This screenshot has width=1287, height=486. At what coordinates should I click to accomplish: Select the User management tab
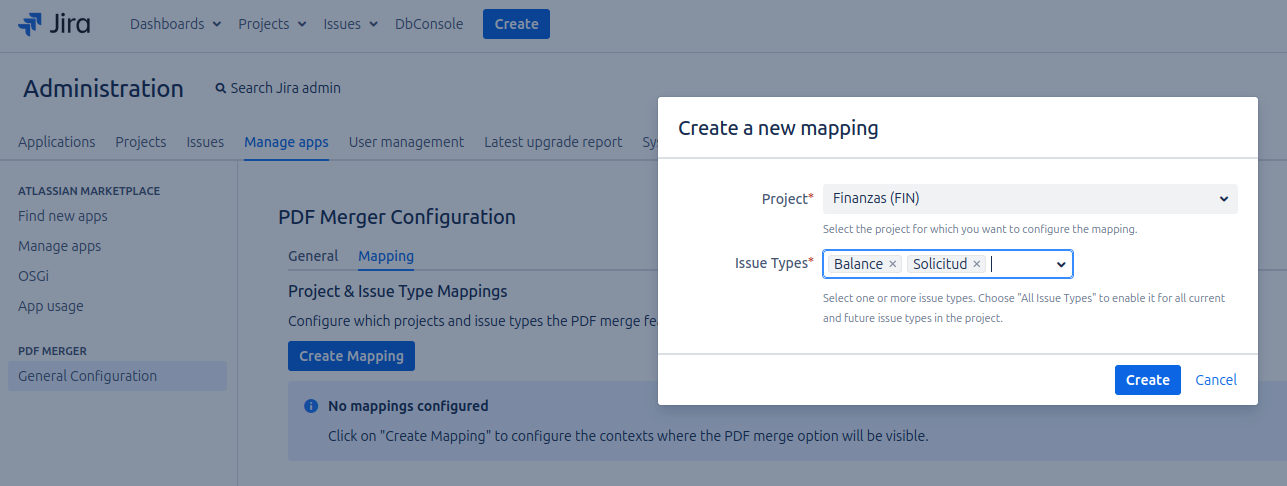coord(406,142)
